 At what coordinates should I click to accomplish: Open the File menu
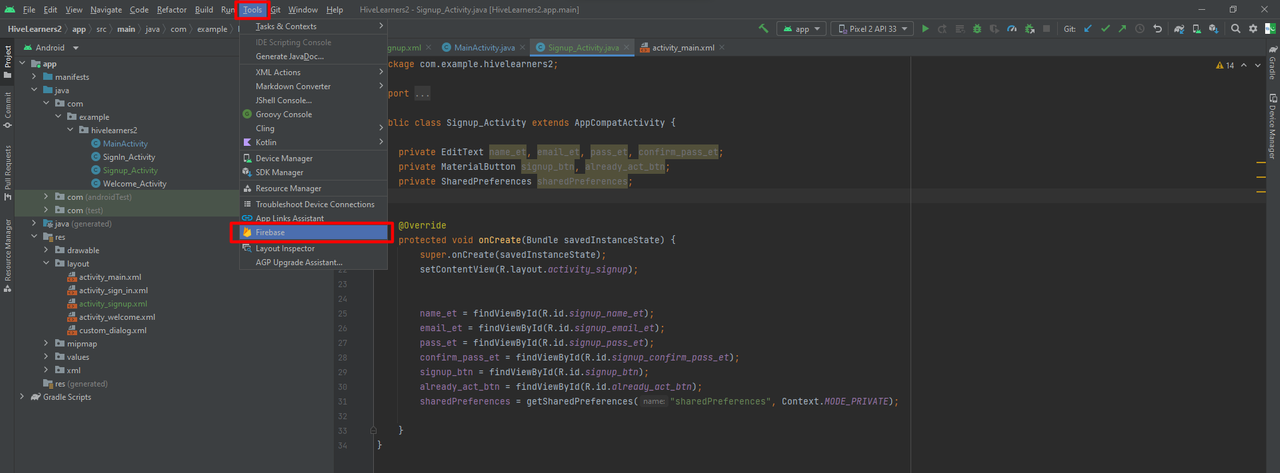click(x=29, y=9)
